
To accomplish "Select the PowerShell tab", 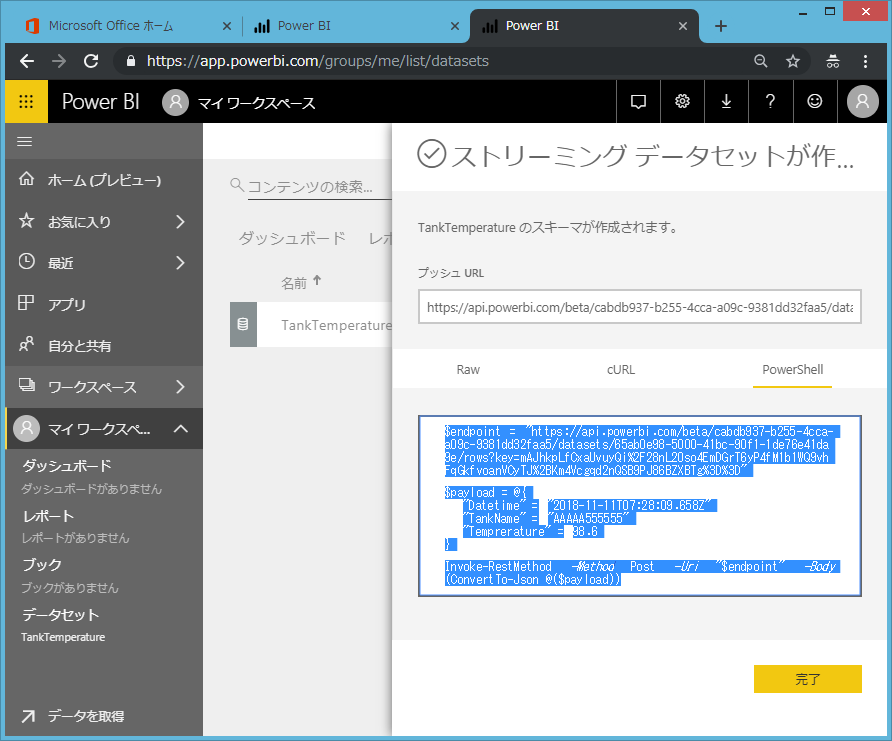I will click(x=792, y=370).
